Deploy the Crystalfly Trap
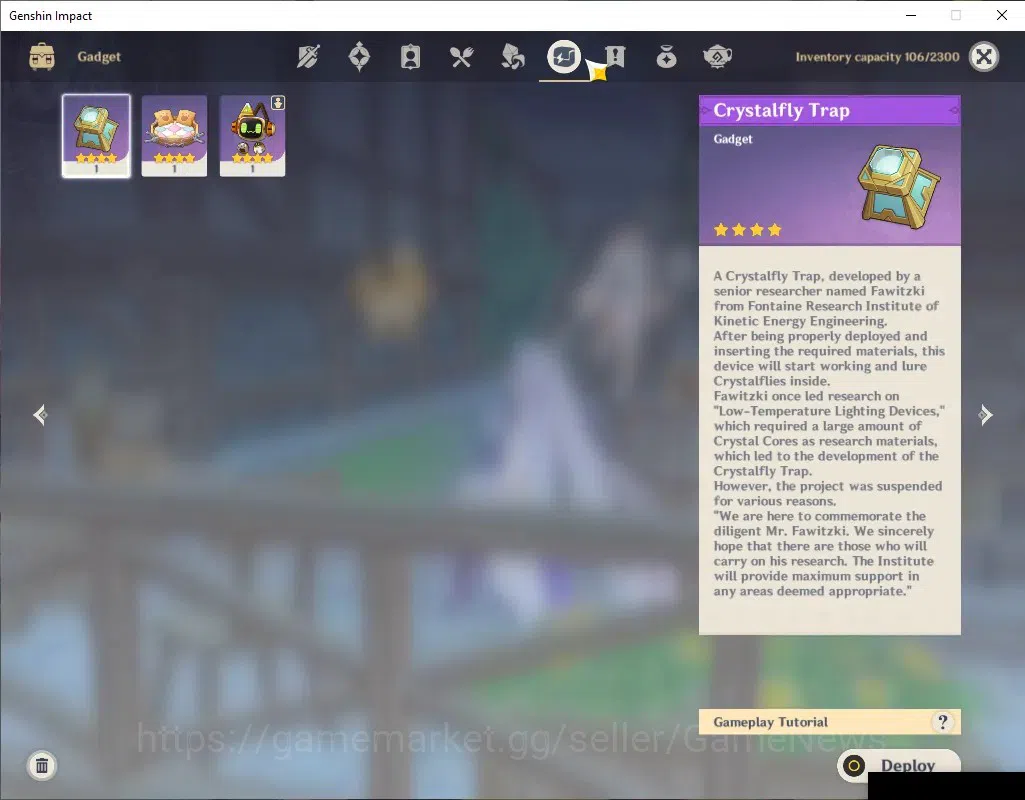 [899, 765]
